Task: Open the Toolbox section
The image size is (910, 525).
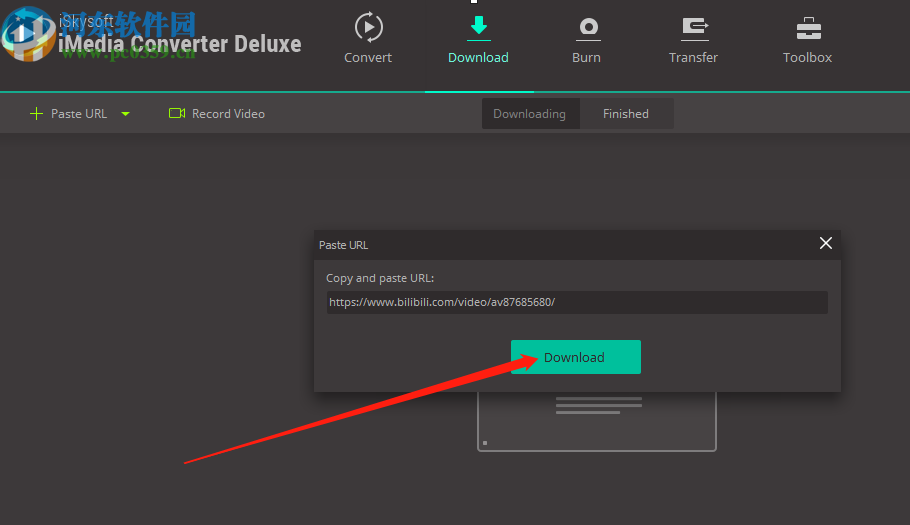Action: (807, 39)
